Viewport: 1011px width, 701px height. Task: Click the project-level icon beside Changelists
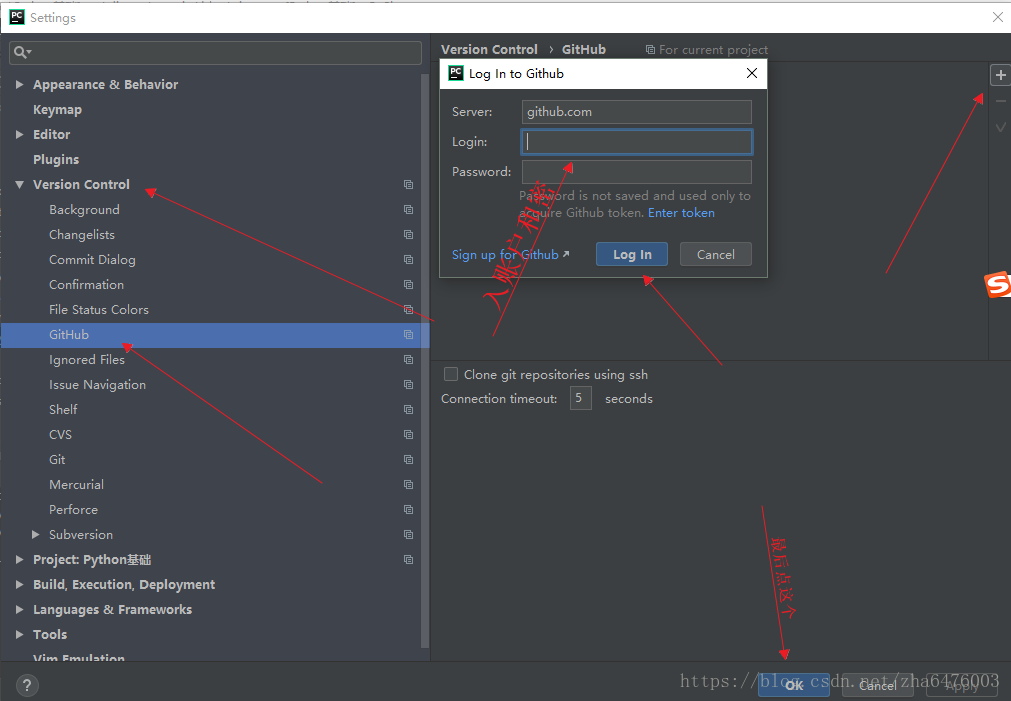click(408, 235)
